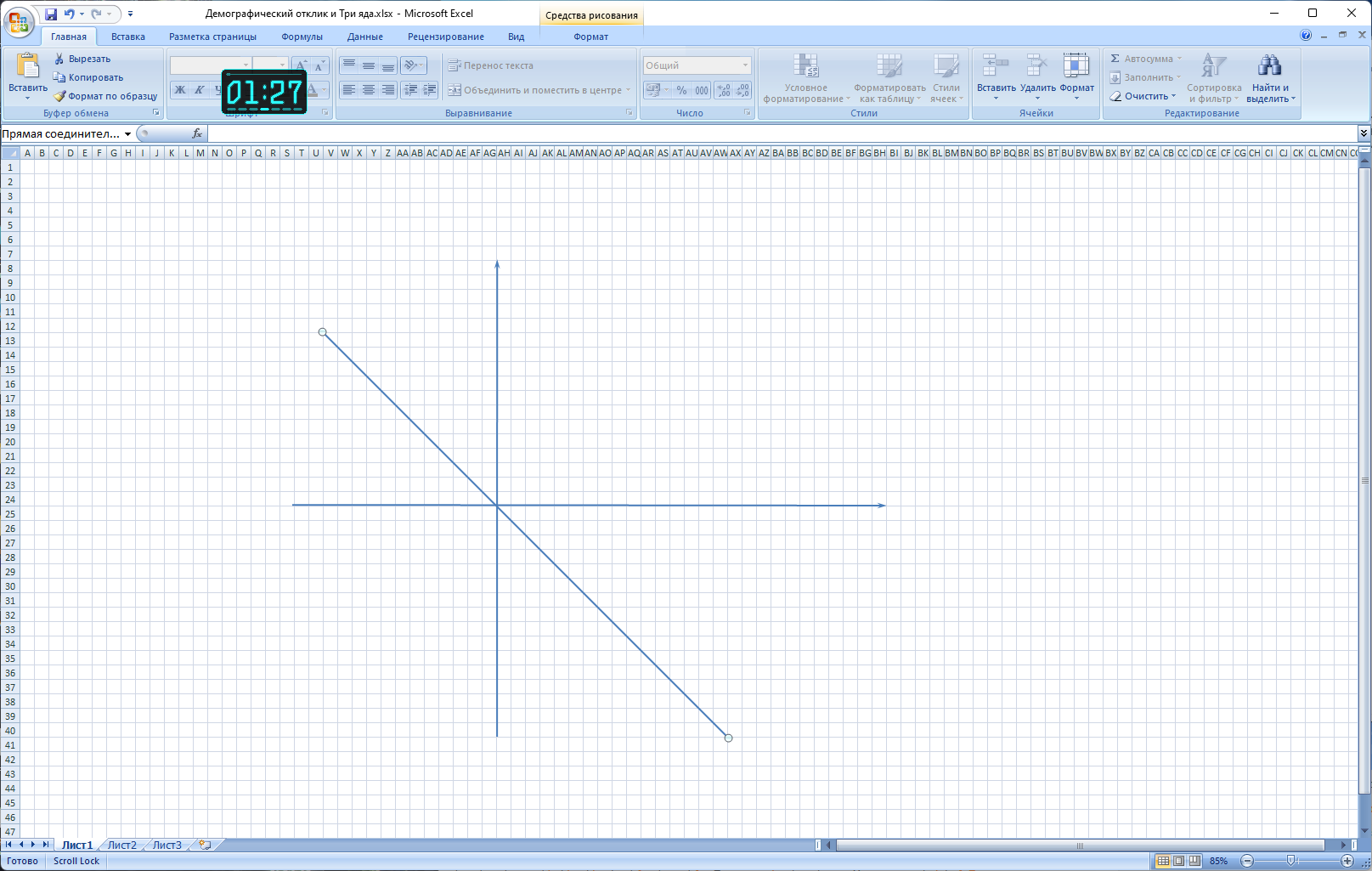Decrease font size with the small A icon
The width and height of the screenshot is (1372, 871).
[x=319, y=65]
